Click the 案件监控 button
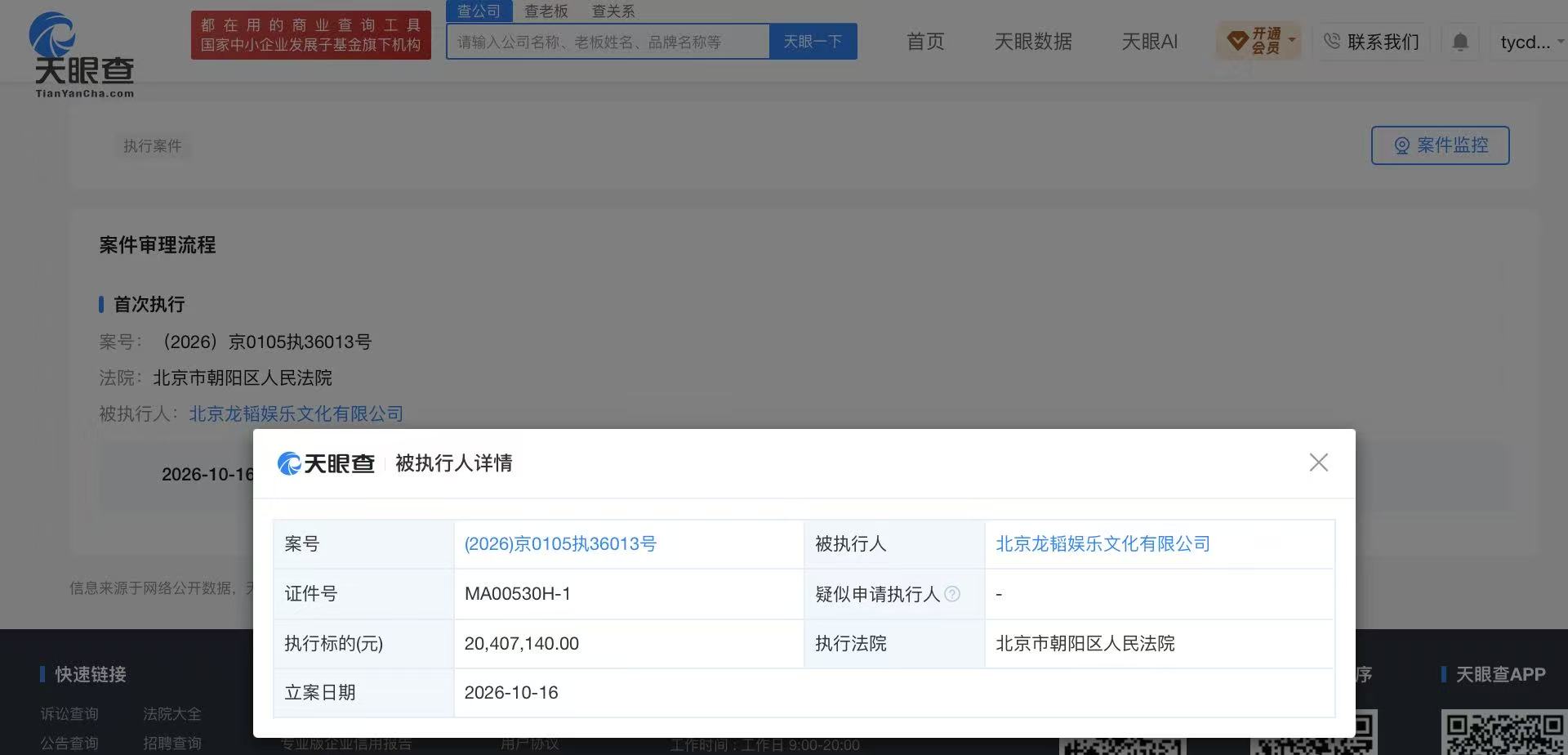The height and width of the screenshot is (755, 1568). tap(1440, 145)
